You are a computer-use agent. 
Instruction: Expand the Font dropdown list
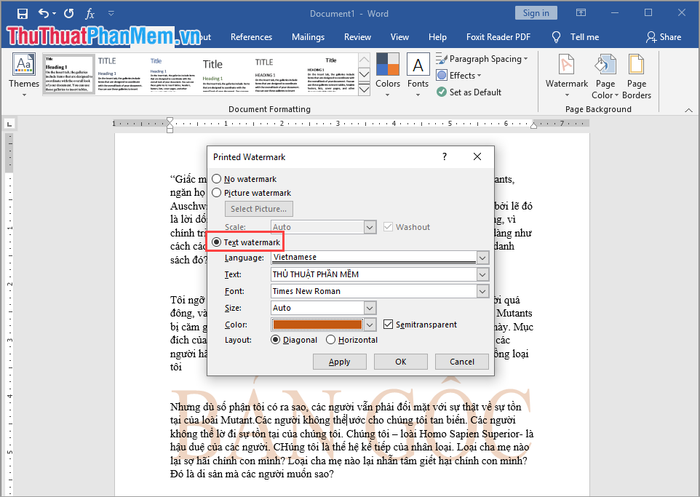click(482, 291)
